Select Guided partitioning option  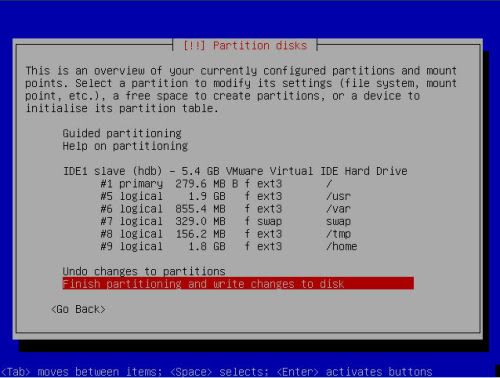point(122,134)
